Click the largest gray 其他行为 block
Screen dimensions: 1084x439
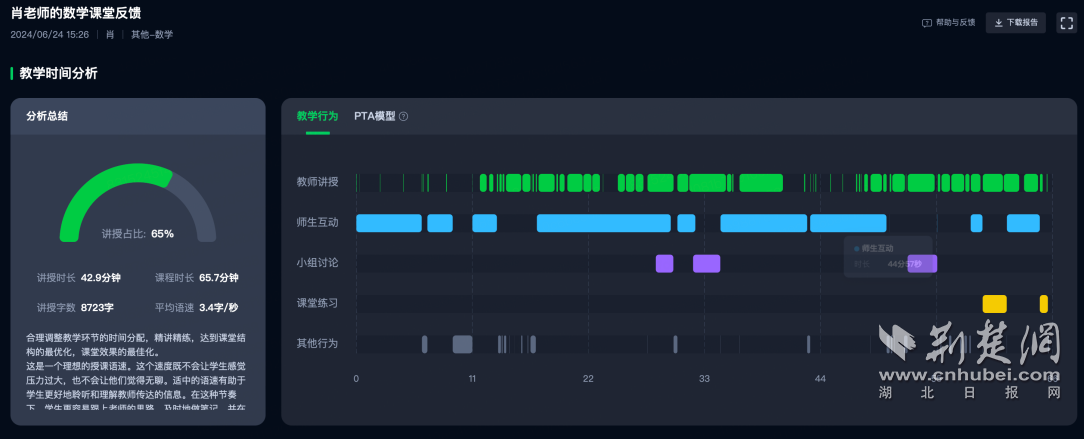[x=462, y=344]
